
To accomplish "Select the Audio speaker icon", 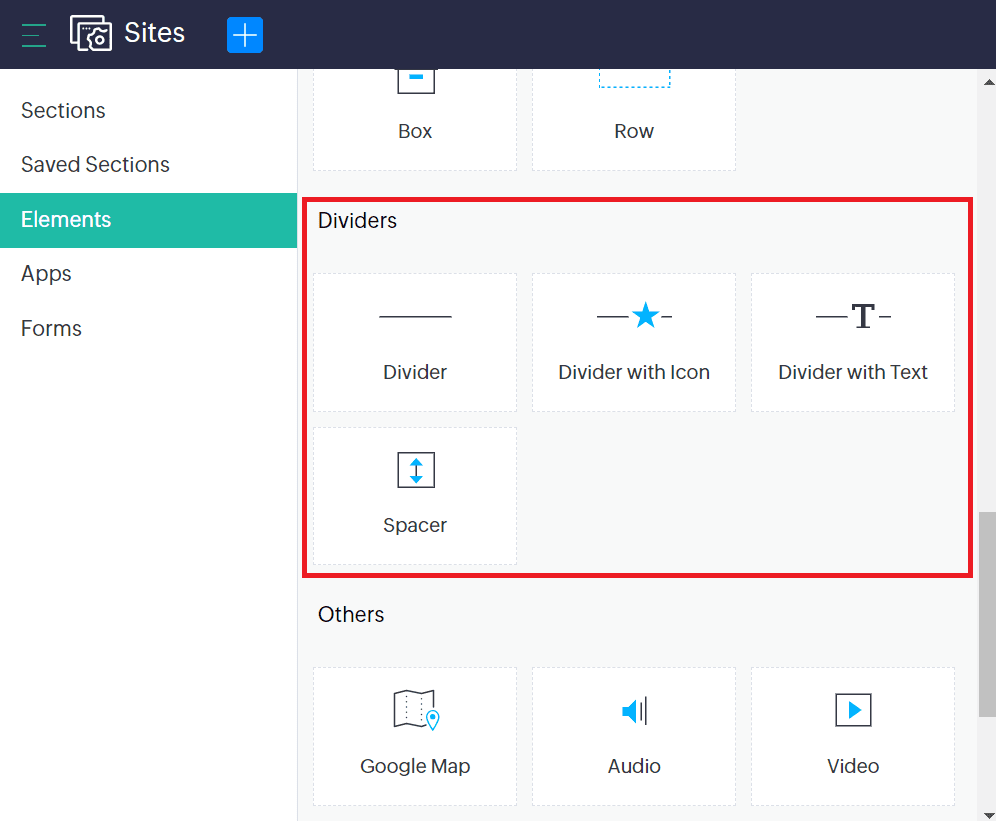I will pos(635,710).
